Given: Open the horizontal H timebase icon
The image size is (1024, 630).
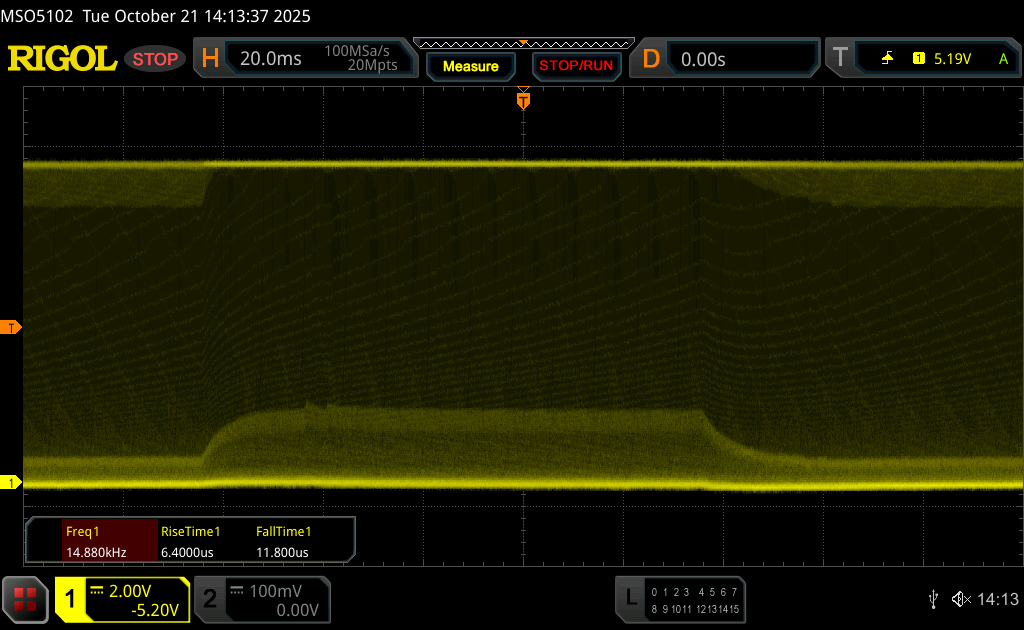Looking at the screenshot, I should tap(210, 59).
